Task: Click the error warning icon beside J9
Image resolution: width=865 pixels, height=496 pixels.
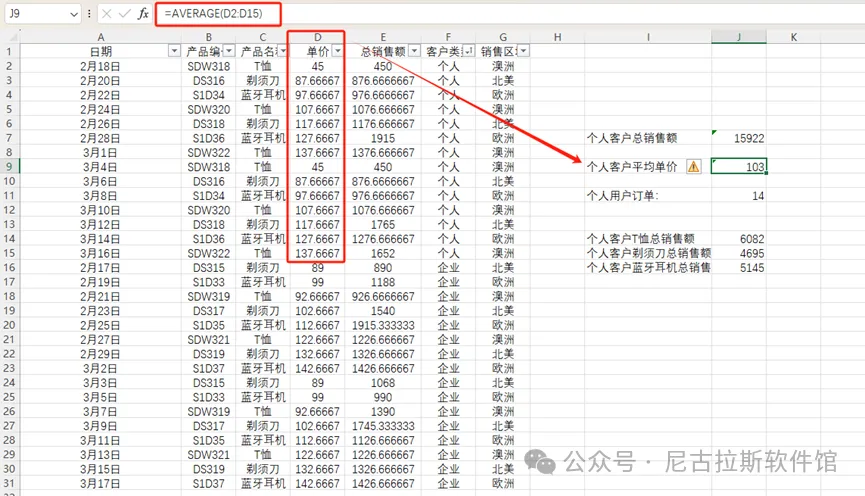Action: pyautogui.click(x=693, y=166)
